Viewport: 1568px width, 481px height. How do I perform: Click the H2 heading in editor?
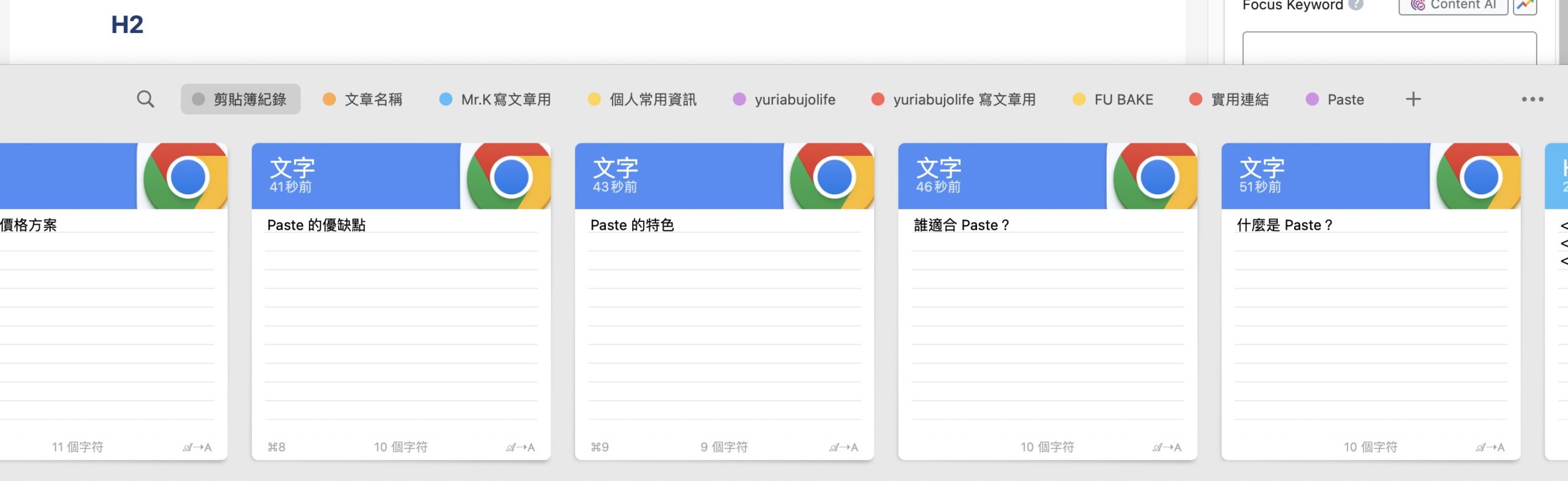coord(127,25)
